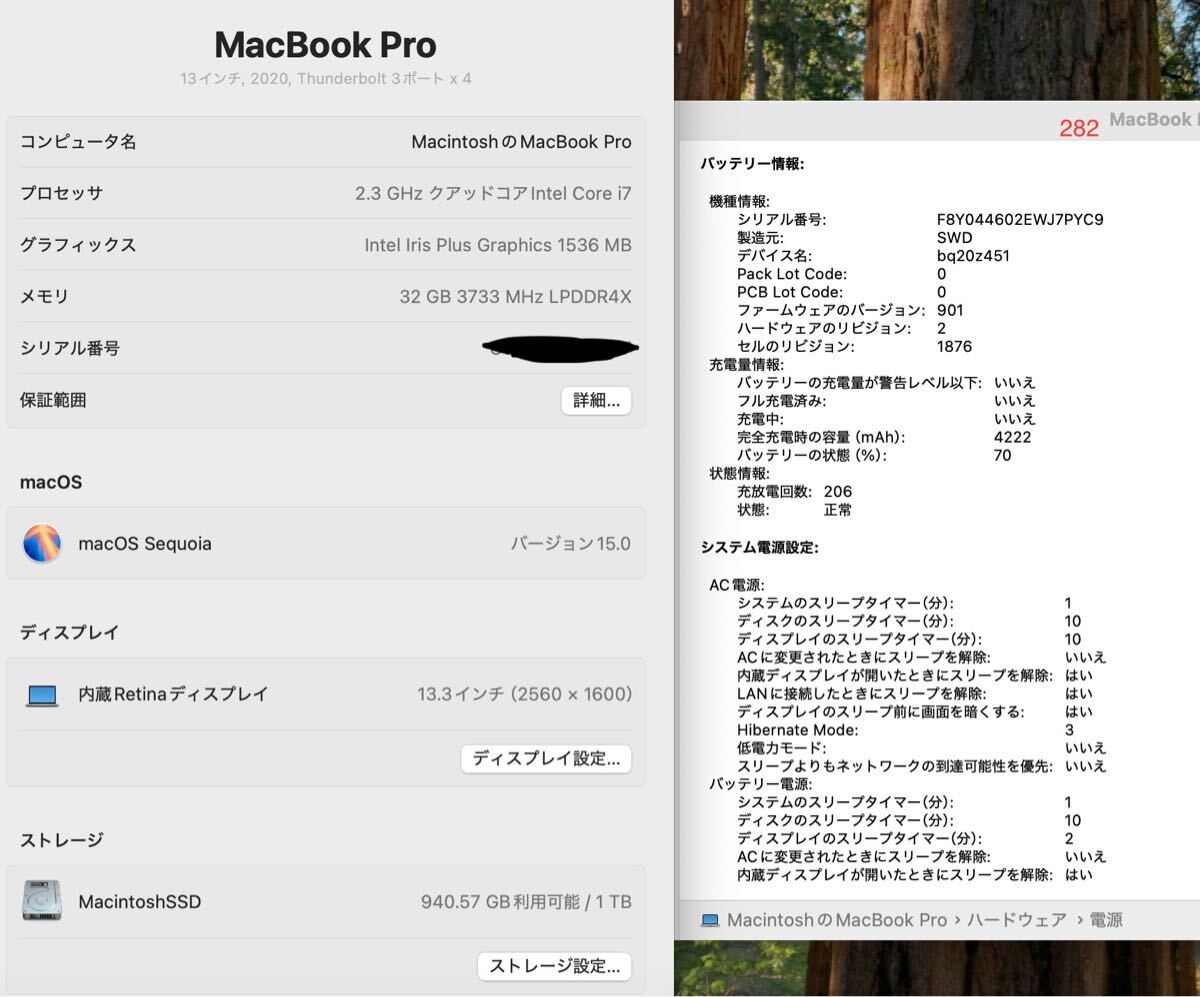Click the Pack Lot Code: row

pyautogui.click(x=841, y=273)
